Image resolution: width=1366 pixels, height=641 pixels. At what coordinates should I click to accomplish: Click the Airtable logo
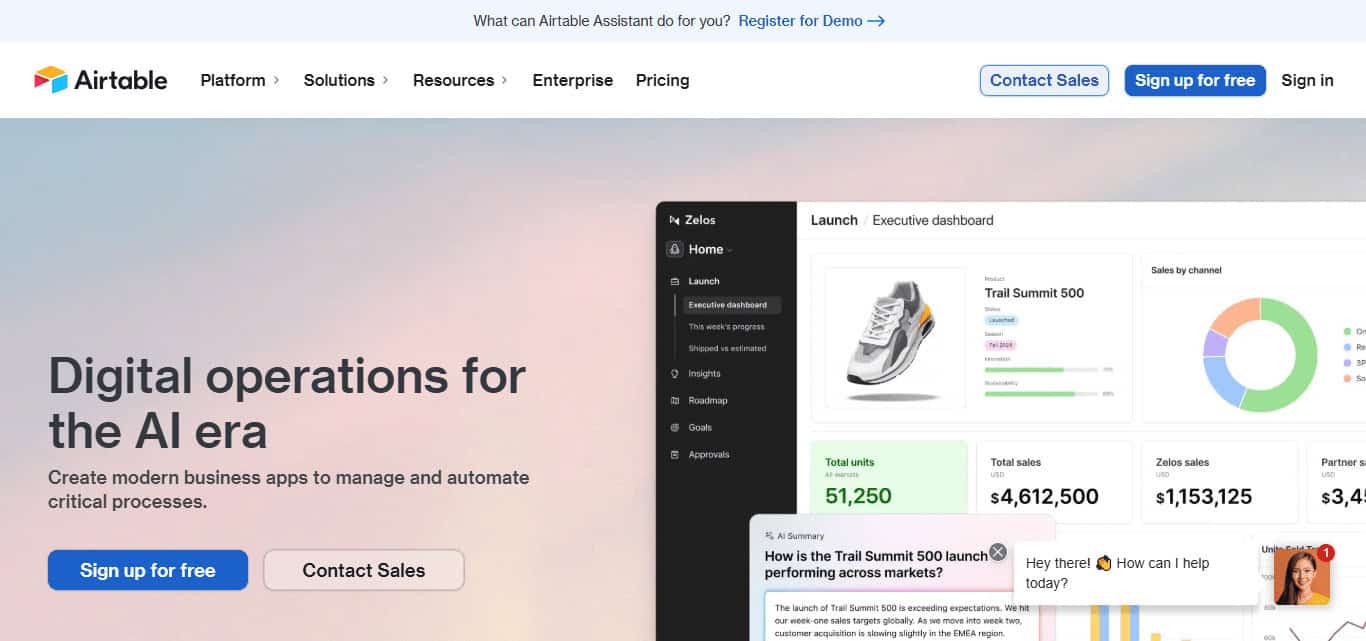(x=101, y=80)
